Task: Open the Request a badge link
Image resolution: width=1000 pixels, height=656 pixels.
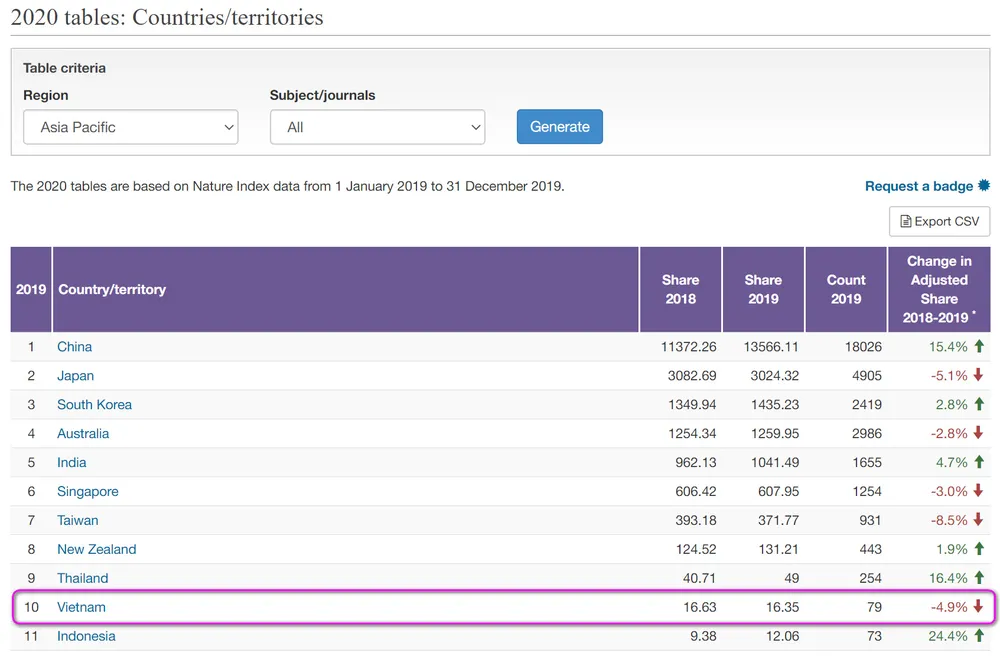Action: pyautogui.click(x=918, y=186)
